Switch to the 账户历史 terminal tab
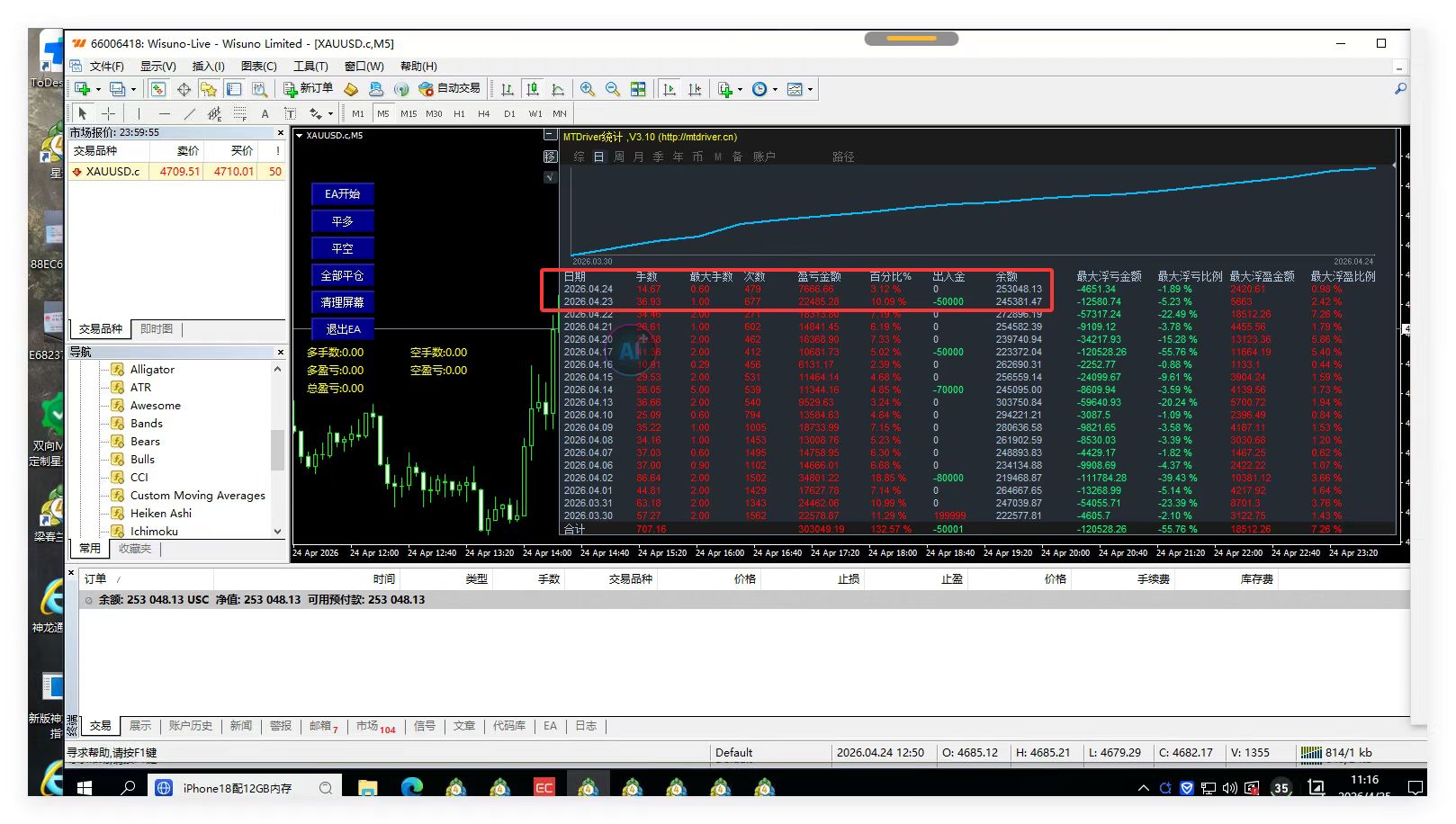This screenshot has height=824, width=1456. tap(190, 726)
